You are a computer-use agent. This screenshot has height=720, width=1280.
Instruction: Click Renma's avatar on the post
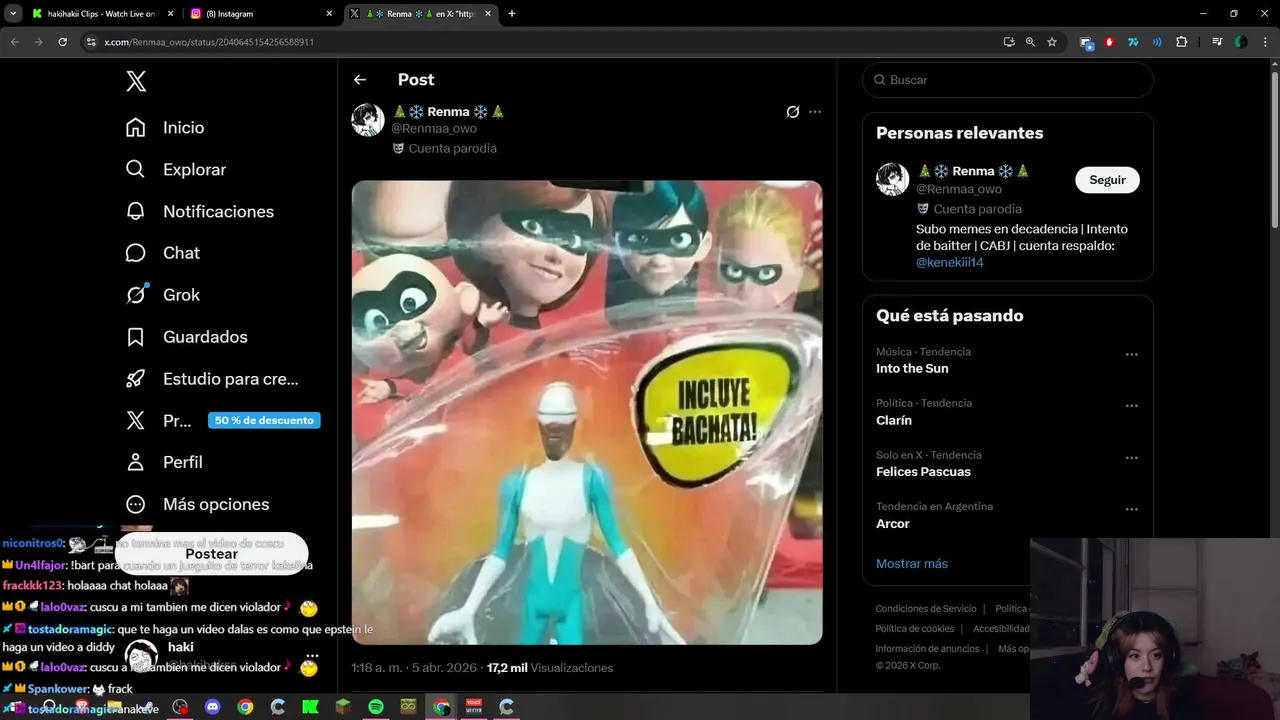tap(368, 120)
